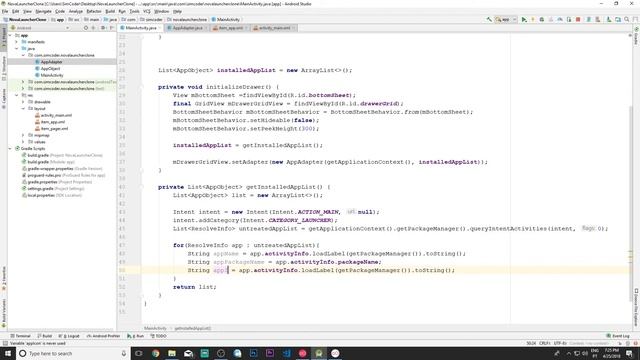
Task: Select MainActivity class in project tree
Action: pyautogui.click(x=52, y=75)
